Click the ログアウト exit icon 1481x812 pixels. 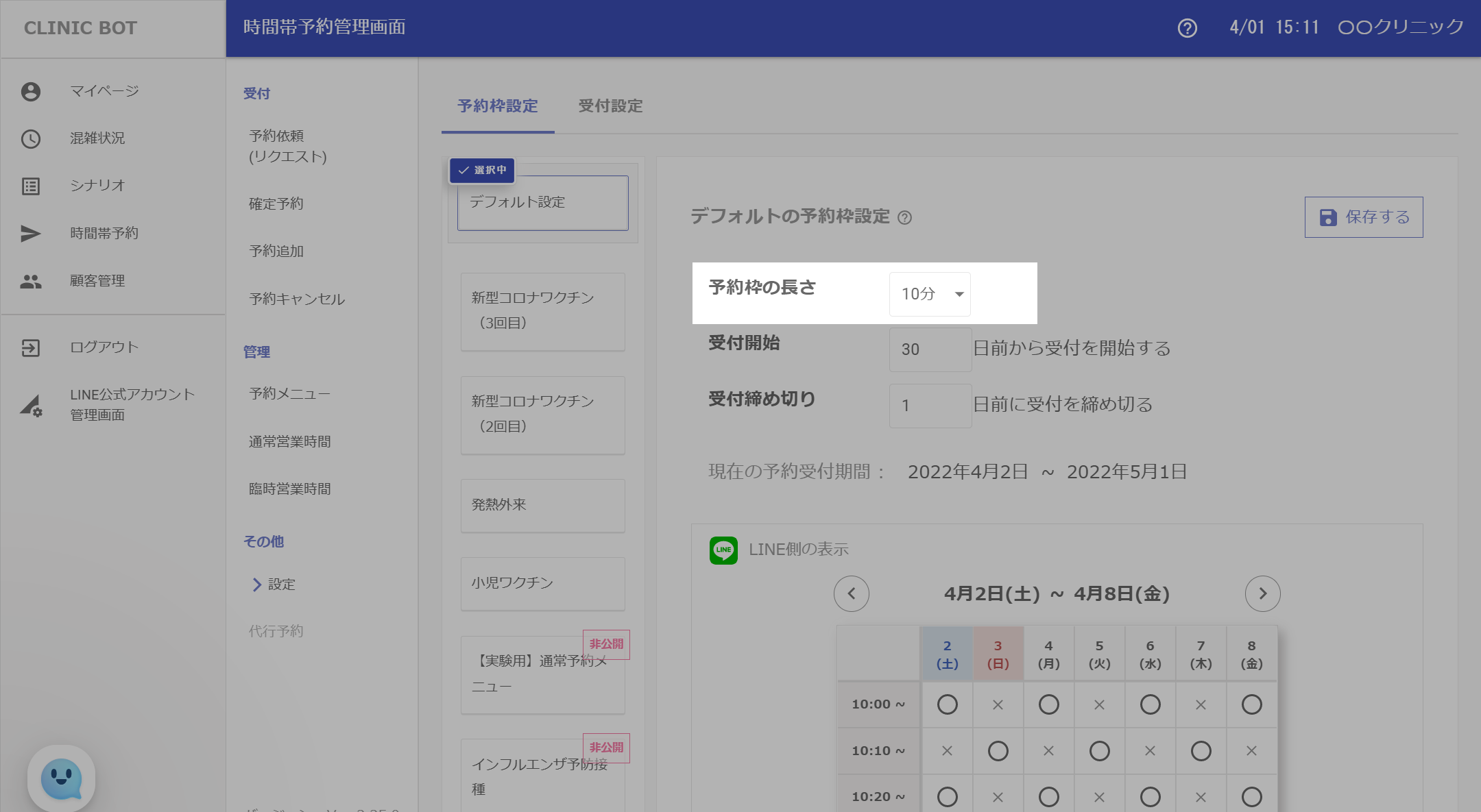pos(31,347)
